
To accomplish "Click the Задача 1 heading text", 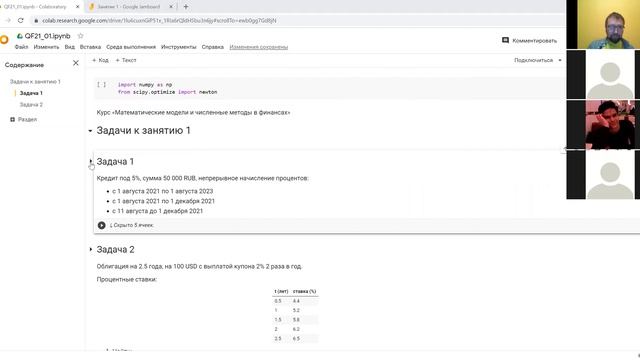I will click(x=115, y=162).
